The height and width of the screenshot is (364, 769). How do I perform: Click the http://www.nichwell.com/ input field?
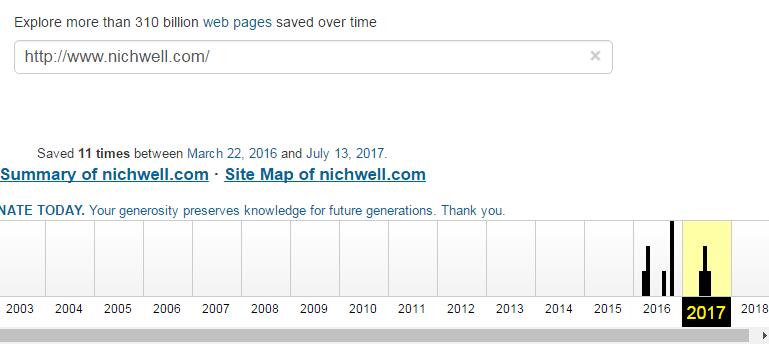coord(313,57)
